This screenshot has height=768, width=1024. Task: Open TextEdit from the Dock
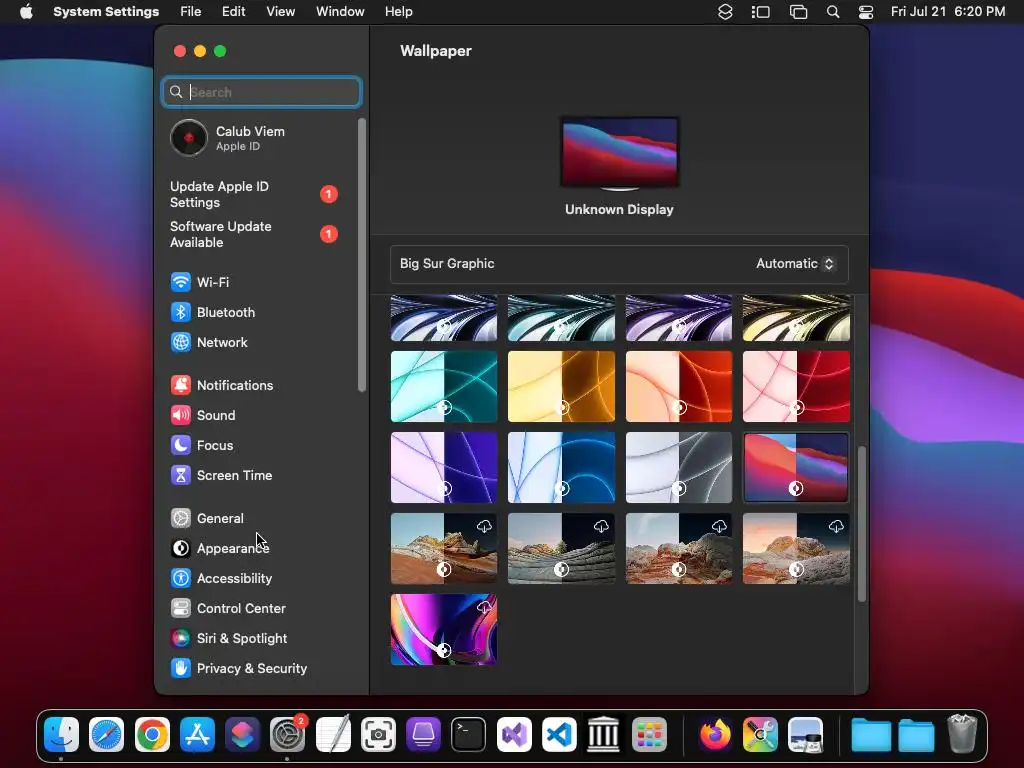coord(333,735)
